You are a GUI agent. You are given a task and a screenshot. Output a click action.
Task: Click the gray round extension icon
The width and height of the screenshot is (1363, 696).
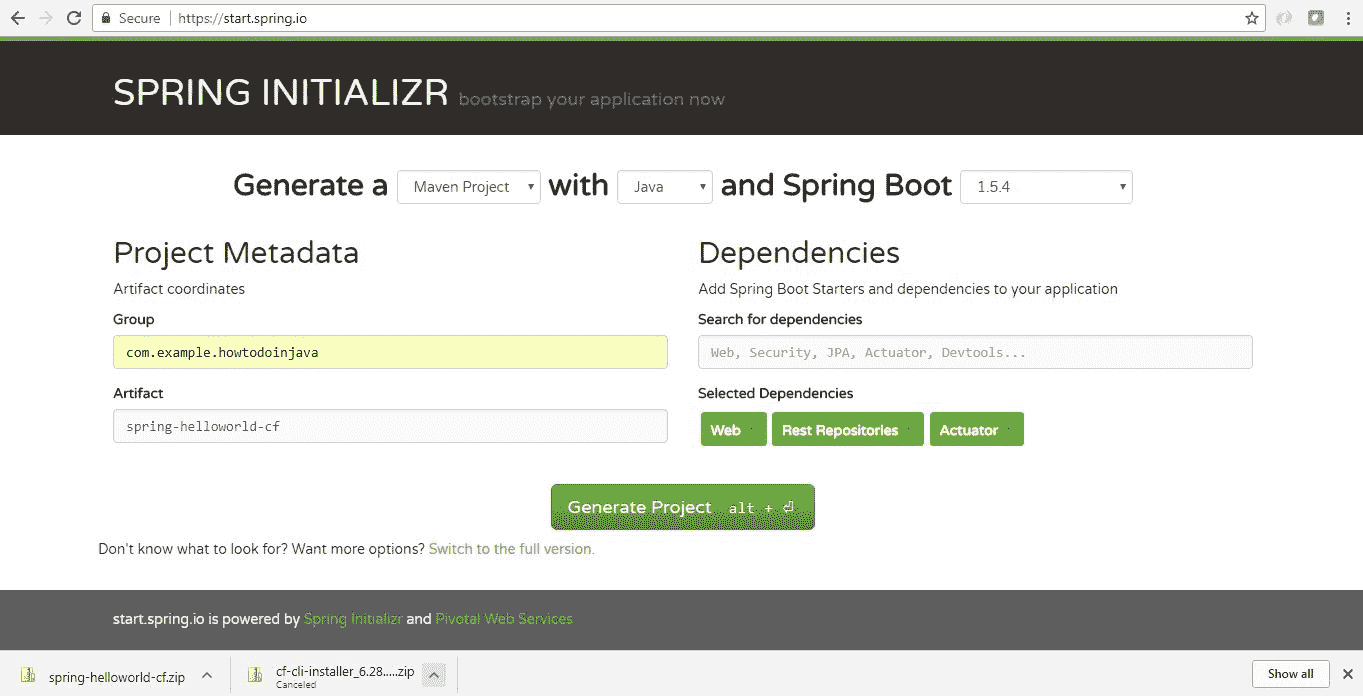tap(1285, 18)
